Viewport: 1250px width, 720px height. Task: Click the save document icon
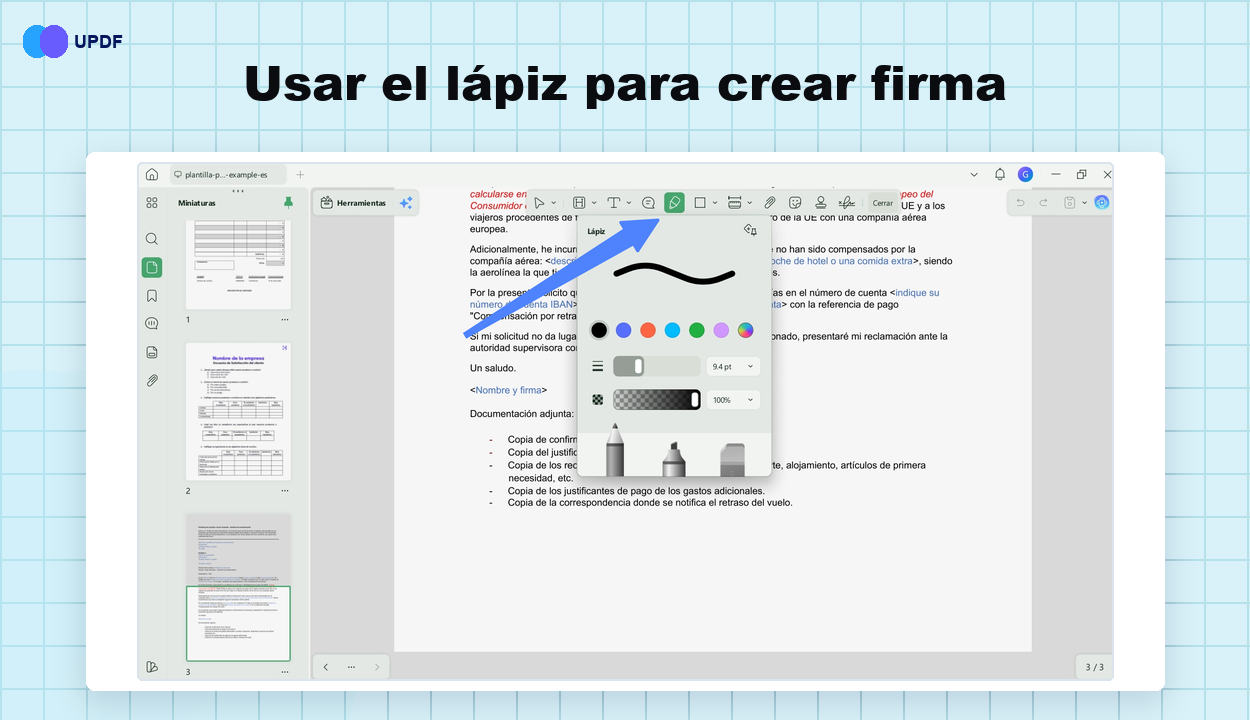1070,203
